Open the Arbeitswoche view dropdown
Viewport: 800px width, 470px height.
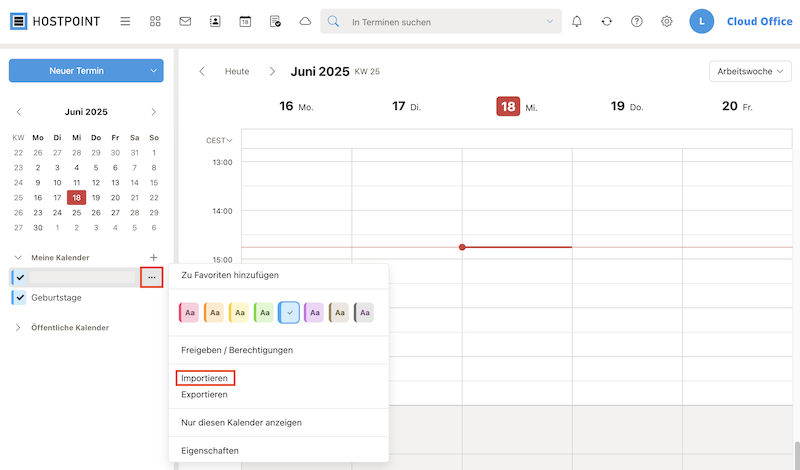click(750, 71)
